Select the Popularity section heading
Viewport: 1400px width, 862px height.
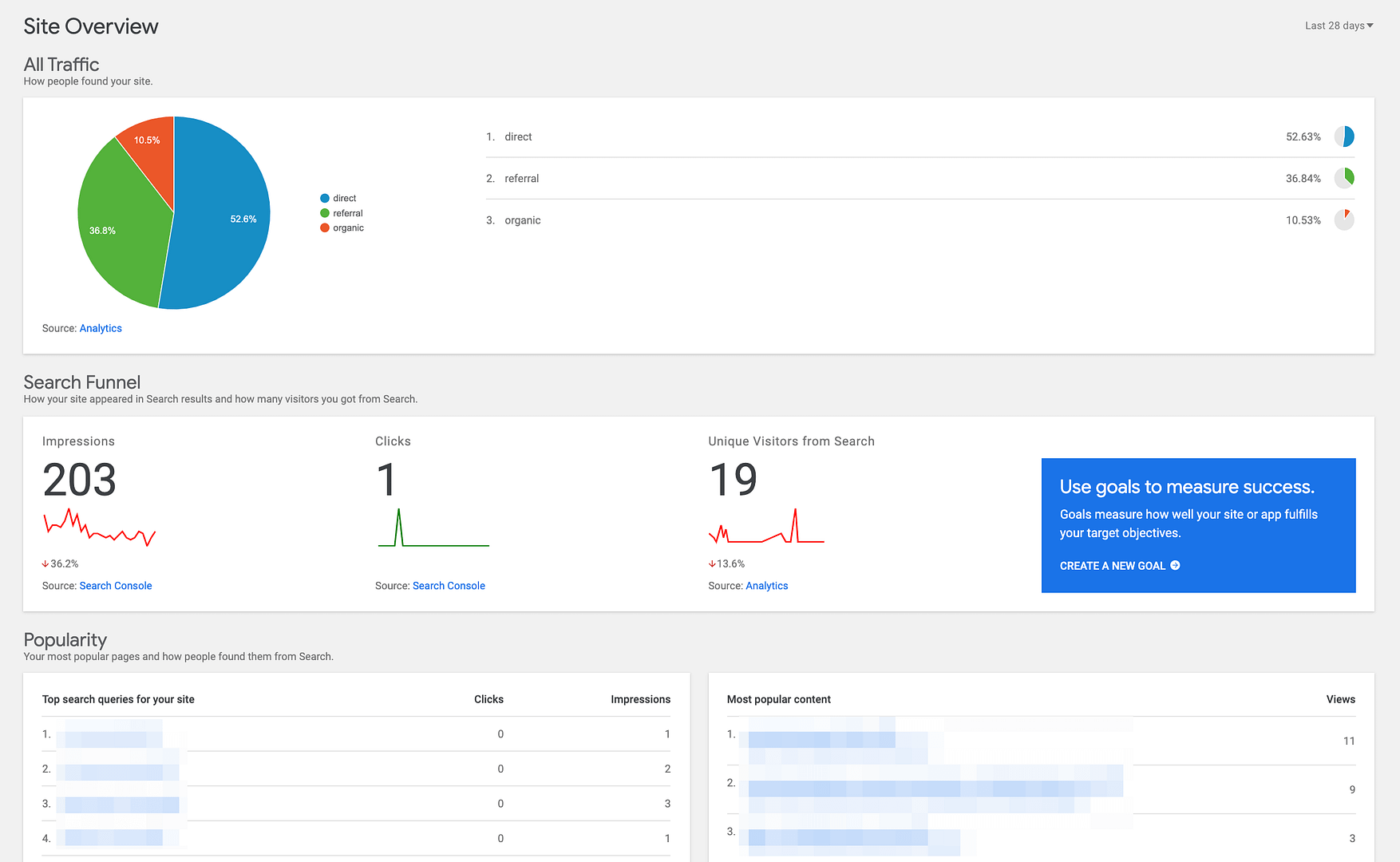click(65, 640)
